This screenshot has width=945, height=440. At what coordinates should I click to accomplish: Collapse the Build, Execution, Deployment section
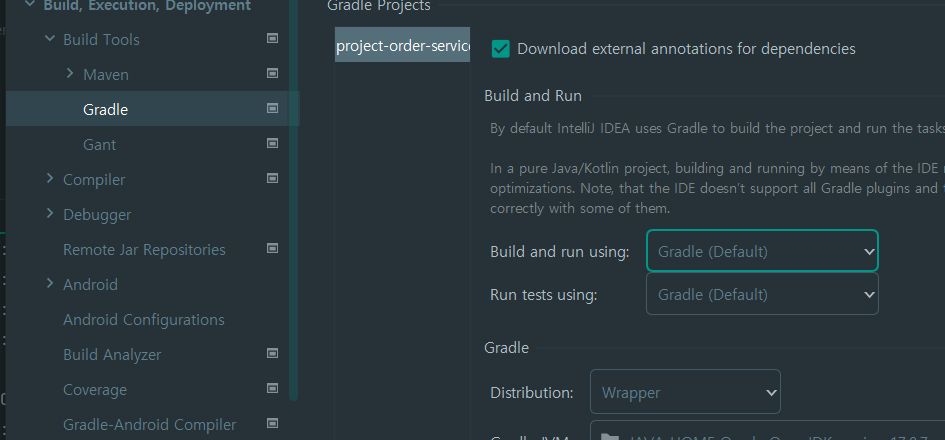tap(30, 5)
